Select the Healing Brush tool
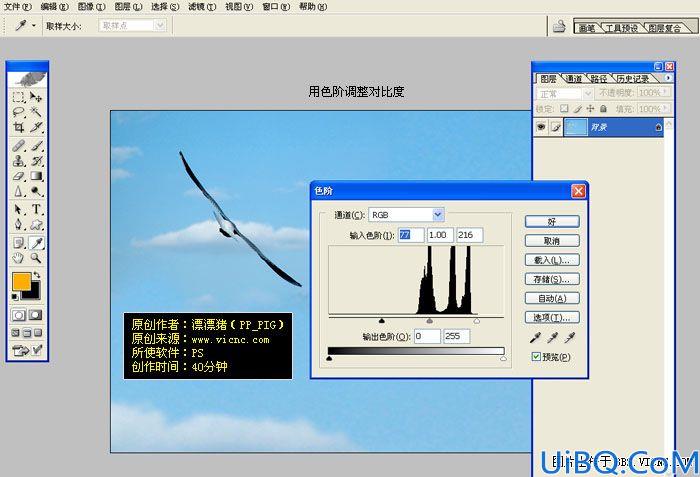This screenshot has height=477, width=700. pos(18,146)
